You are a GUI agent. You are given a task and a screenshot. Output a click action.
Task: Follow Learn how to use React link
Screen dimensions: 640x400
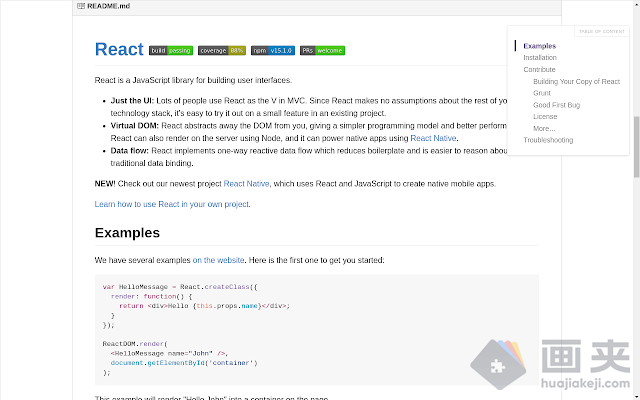pos(172,204)
